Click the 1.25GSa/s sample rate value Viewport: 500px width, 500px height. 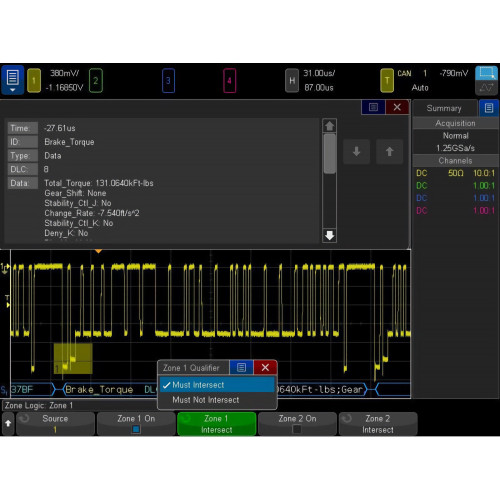455,148
